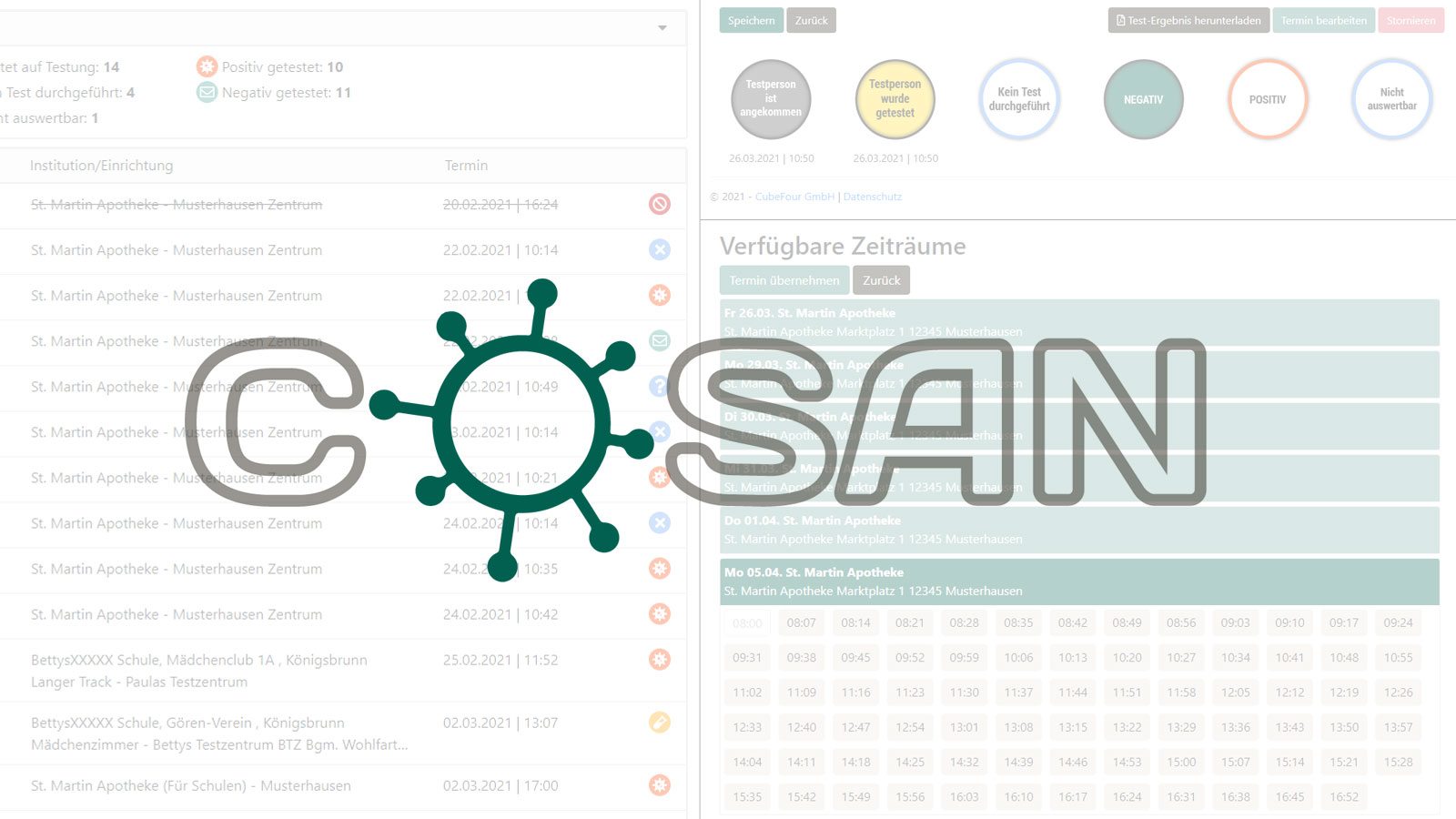
Task: Select the 13:01 time slot
Action: pos(965,727)
